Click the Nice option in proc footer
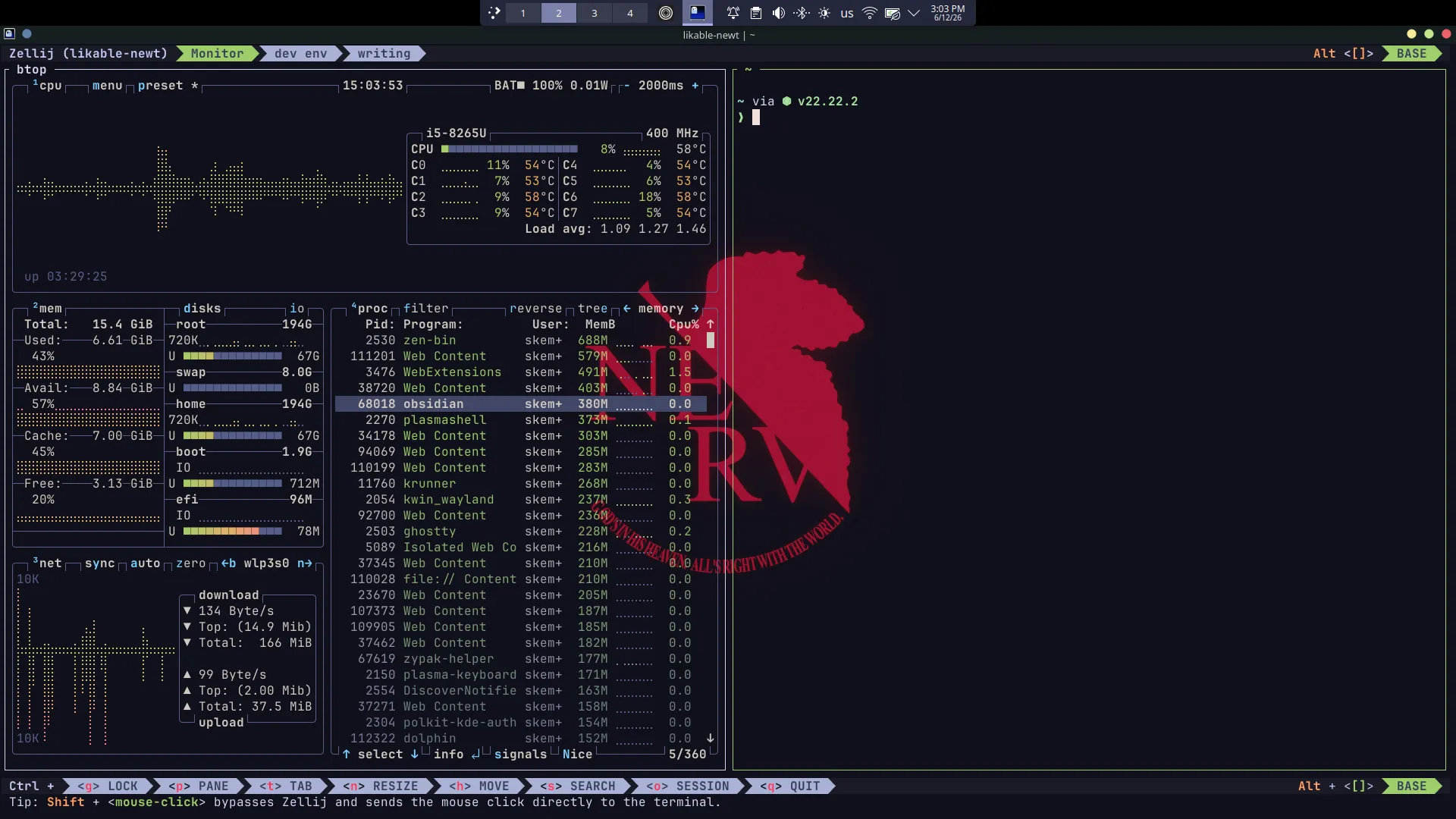The image size is (1456, 819). coord(577,755)
